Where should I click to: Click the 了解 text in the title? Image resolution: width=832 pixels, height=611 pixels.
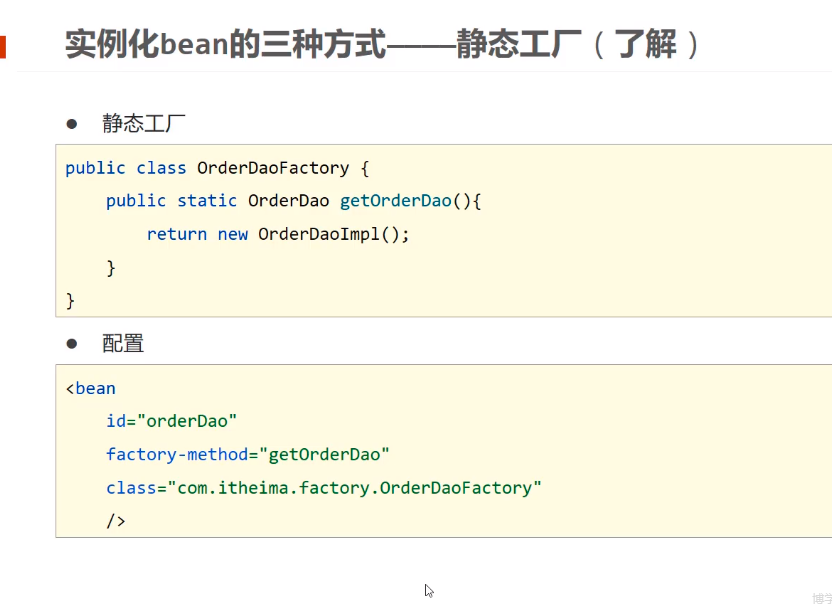point(646,45)
